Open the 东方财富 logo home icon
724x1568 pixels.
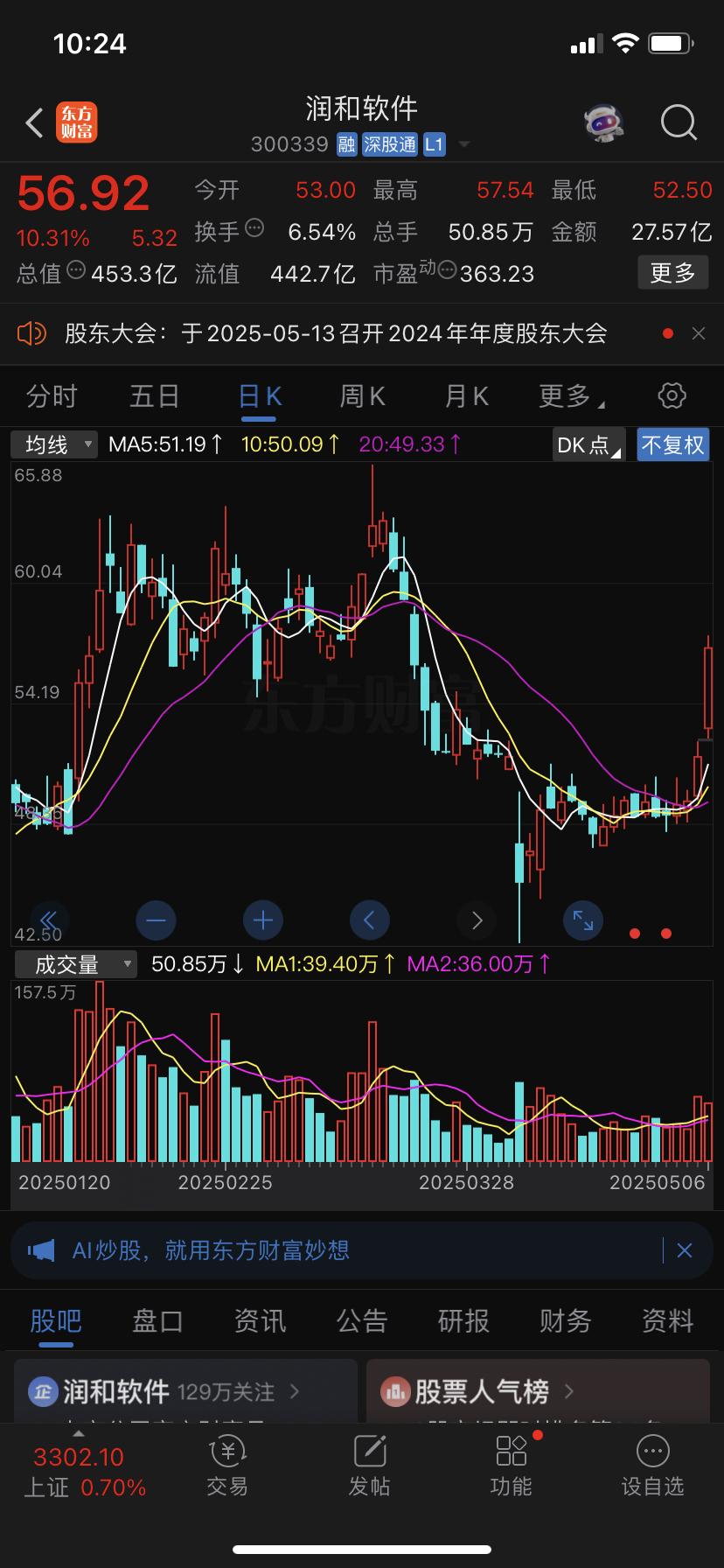click(77, 122)
